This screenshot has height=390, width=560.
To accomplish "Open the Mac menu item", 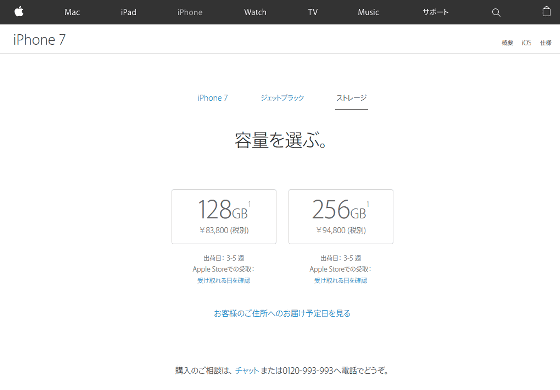I will (x=72, y=12).
